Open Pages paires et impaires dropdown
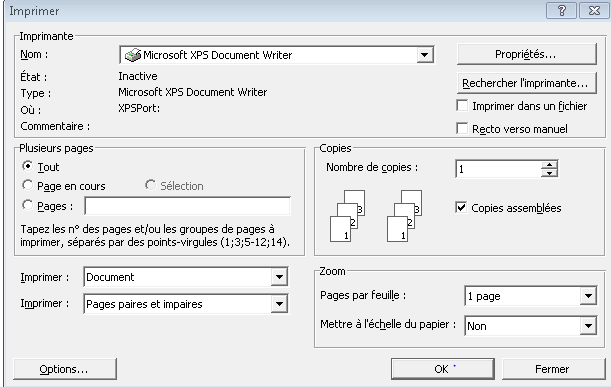This screenshot has width=611, height=387. 279,304
